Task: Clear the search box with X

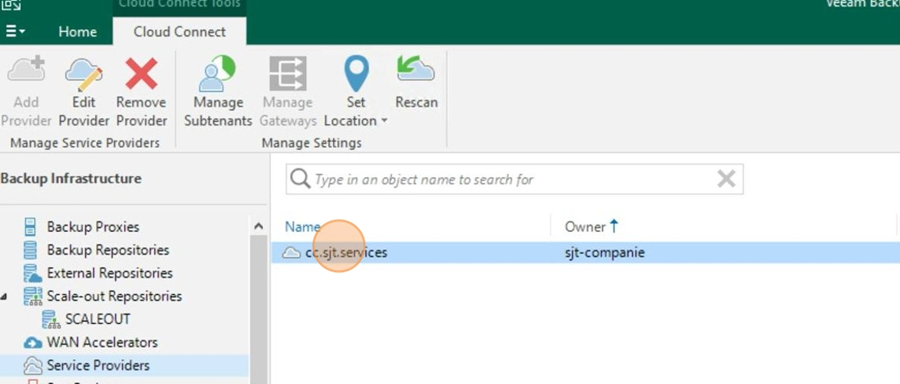Action: [x=726, y=179]
